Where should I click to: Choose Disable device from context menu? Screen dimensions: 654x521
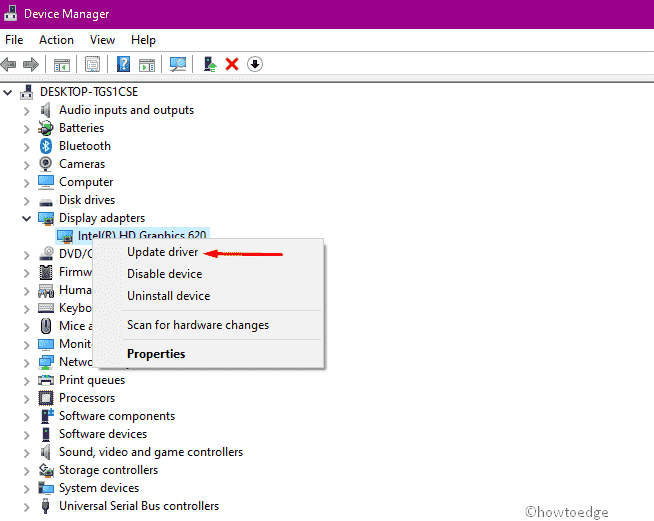[164, 274]
